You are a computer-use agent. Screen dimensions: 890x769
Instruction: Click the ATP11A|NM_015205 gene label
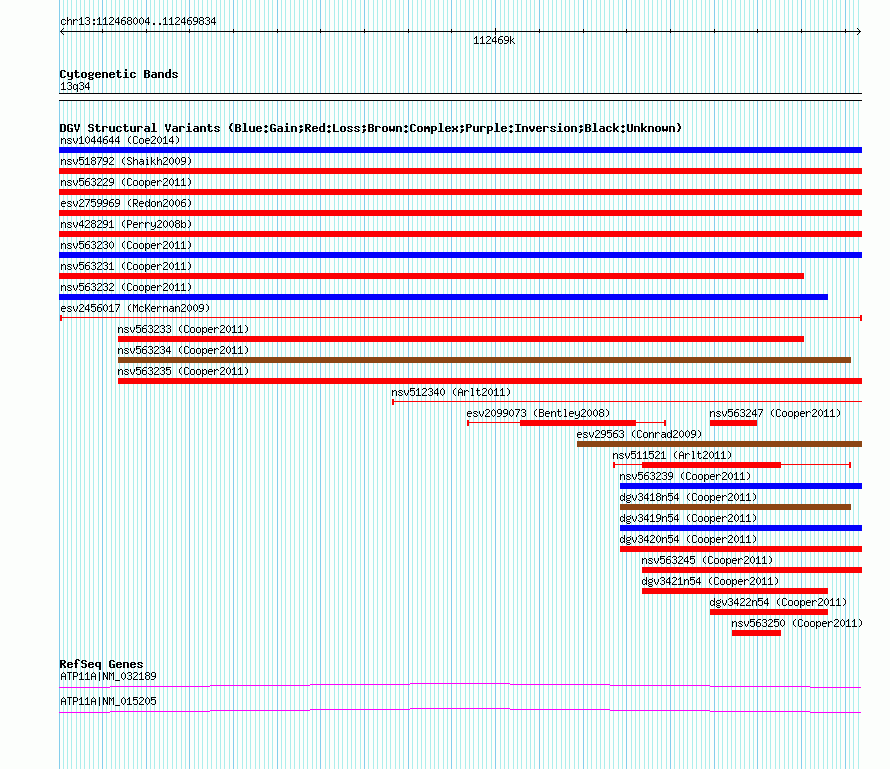pyautogui.click(x=108, y=701)
